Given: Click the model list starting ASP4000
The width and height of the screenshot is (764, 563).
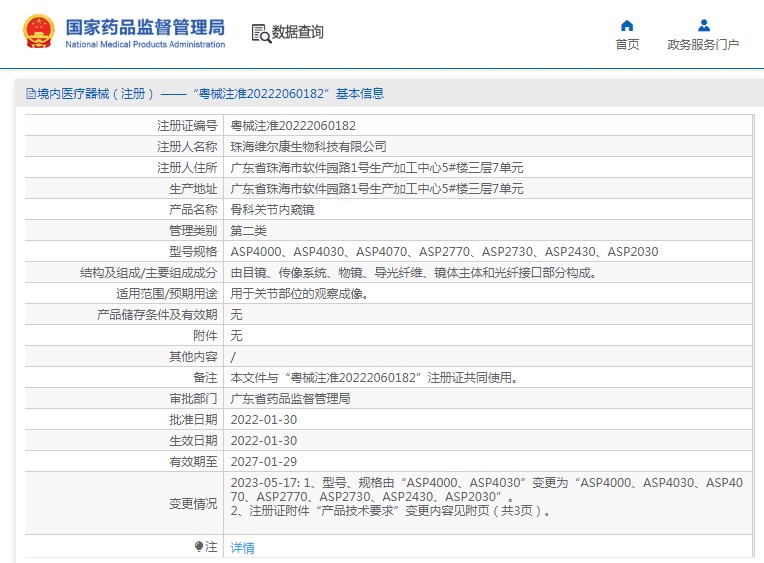Looking at the screenshot, I should pos(444,252).
